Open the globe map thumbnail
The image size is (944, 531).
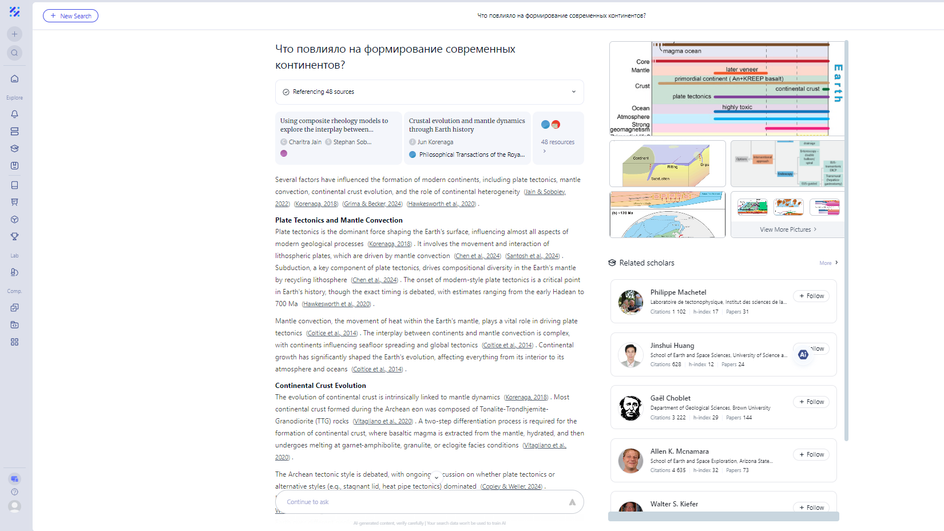[x=668, y=215]
